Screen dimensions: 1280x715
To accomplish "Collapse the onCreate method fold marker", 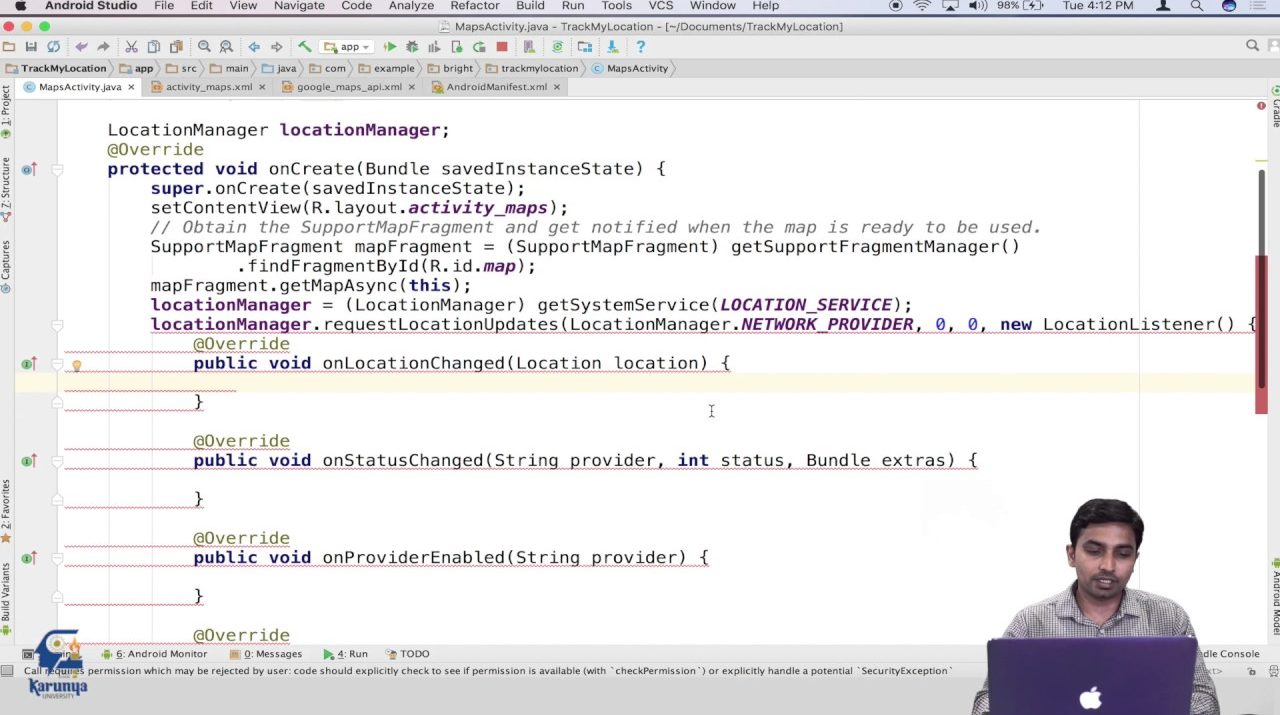I will [57, 170].
